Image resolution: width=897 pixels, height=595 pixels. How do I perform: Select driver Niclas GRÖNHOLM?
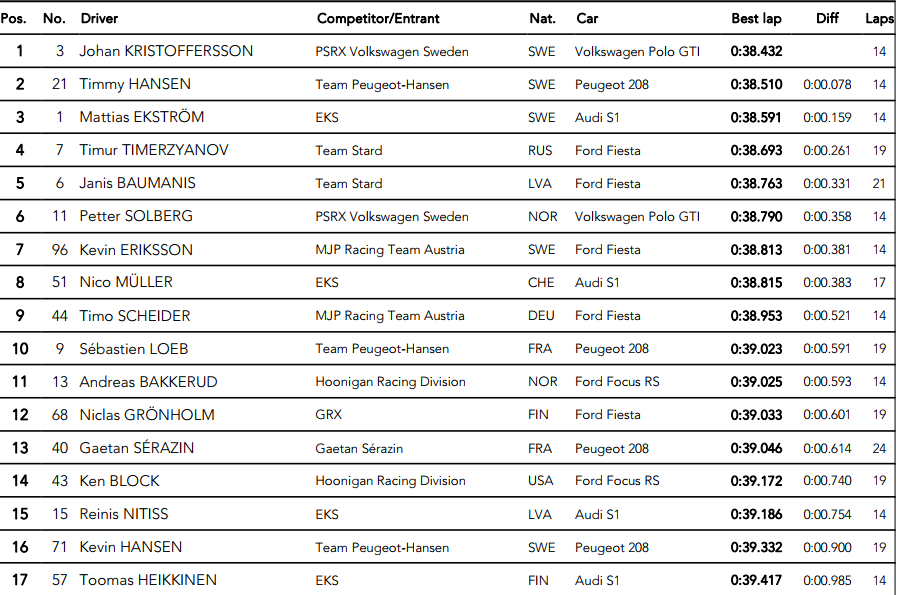(147, 415)
